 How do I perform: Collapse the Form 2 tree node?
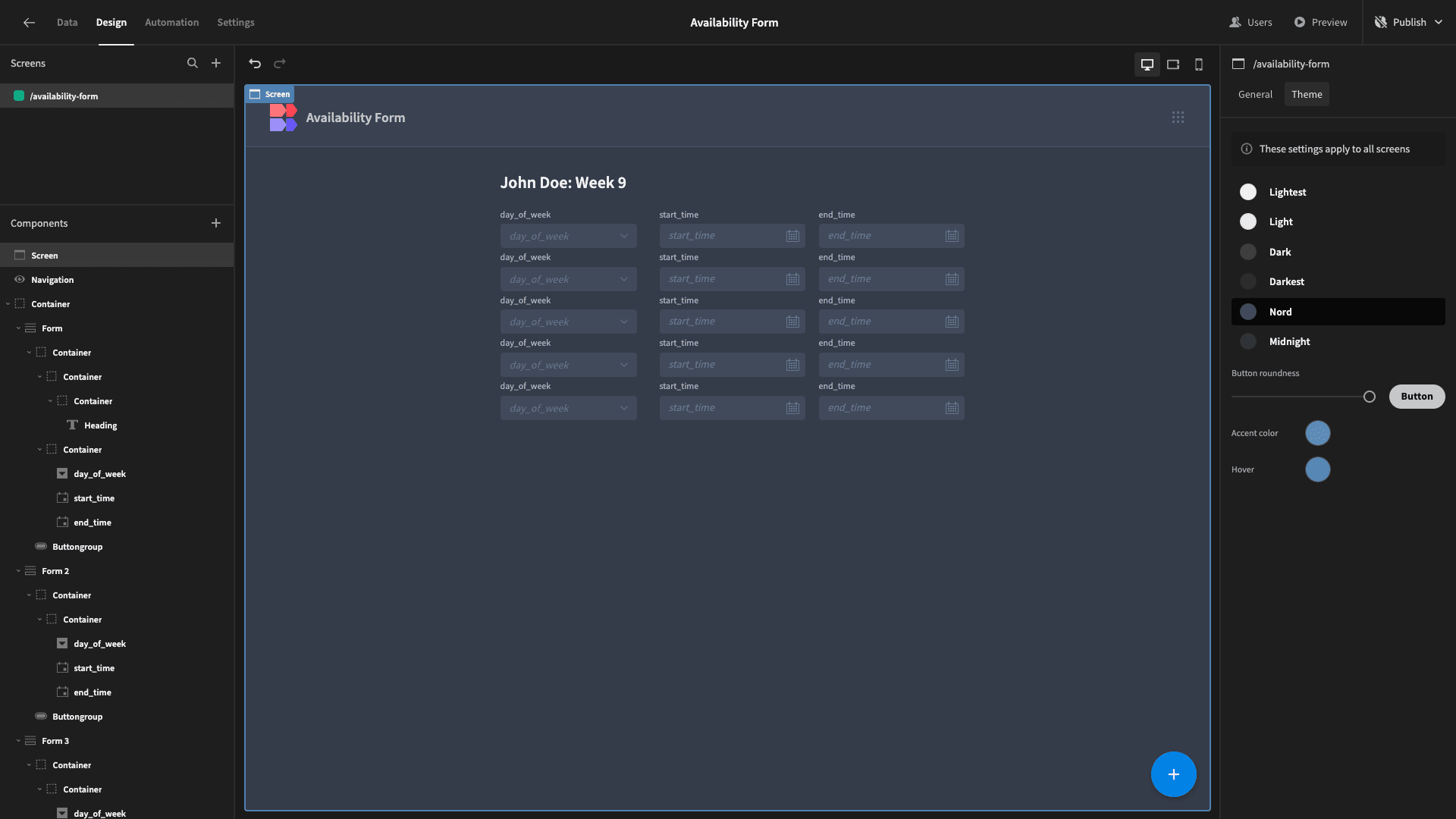[18, 571]
